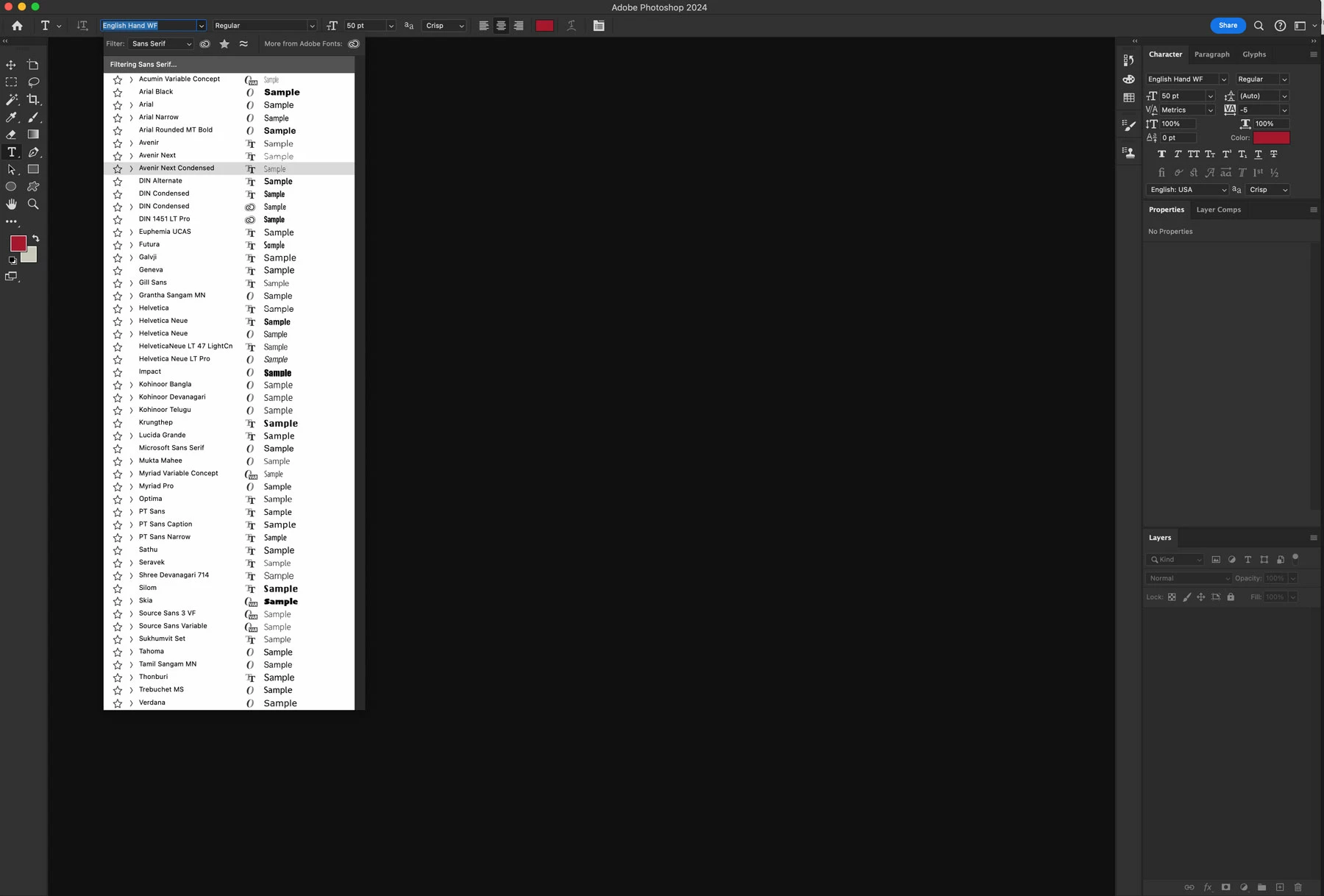Image resolution: width=1324 pixels, height=896 pixels.
Task: Select the Rectangle shape tool
Action: [x=33, y=169]
